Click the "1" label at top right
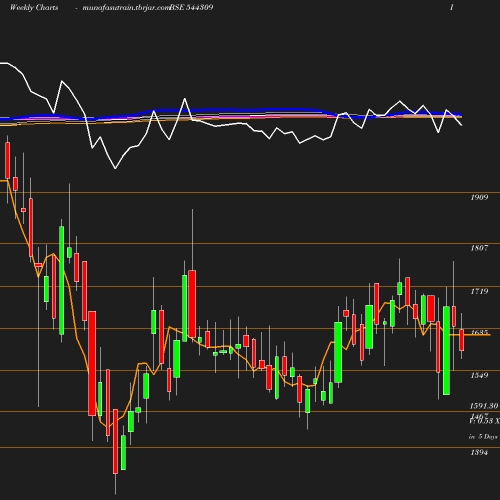This screenshot has width=500, height=500. coord(452,8)
